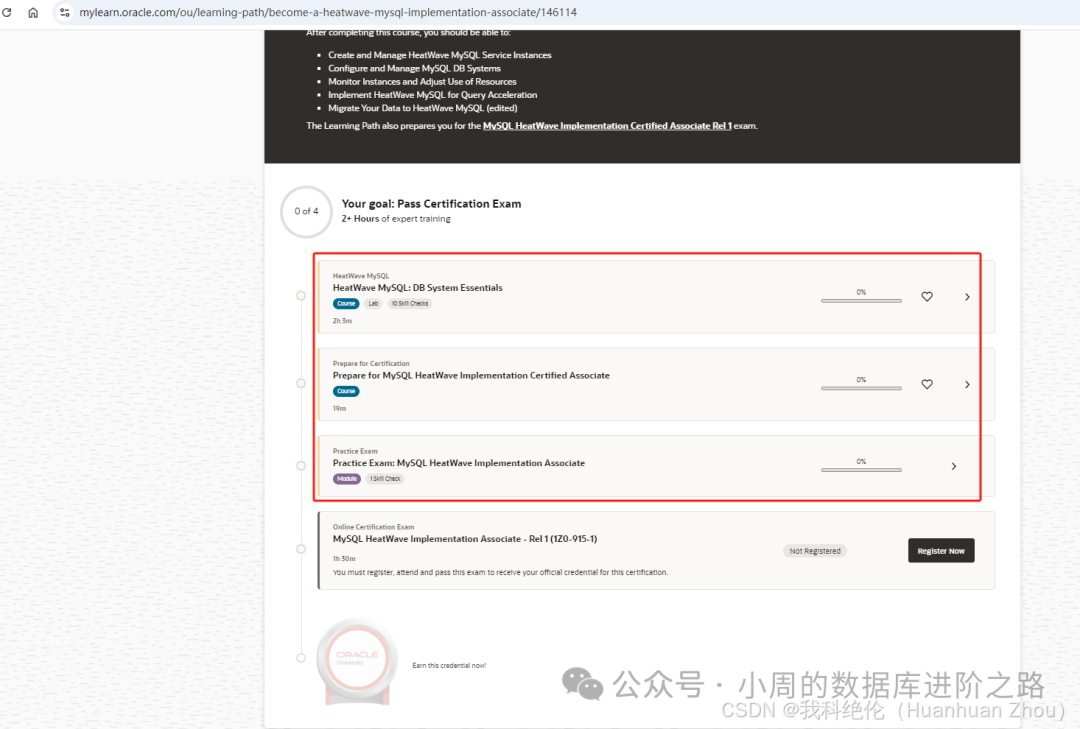
Task: Click the Module tag on the Practice Exam row
Action: point(347,479)
